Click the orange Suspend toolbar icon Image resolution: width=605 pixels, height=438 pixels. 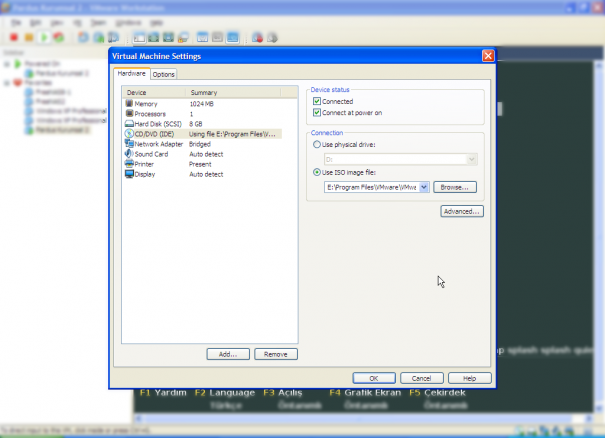click(29, 37)
